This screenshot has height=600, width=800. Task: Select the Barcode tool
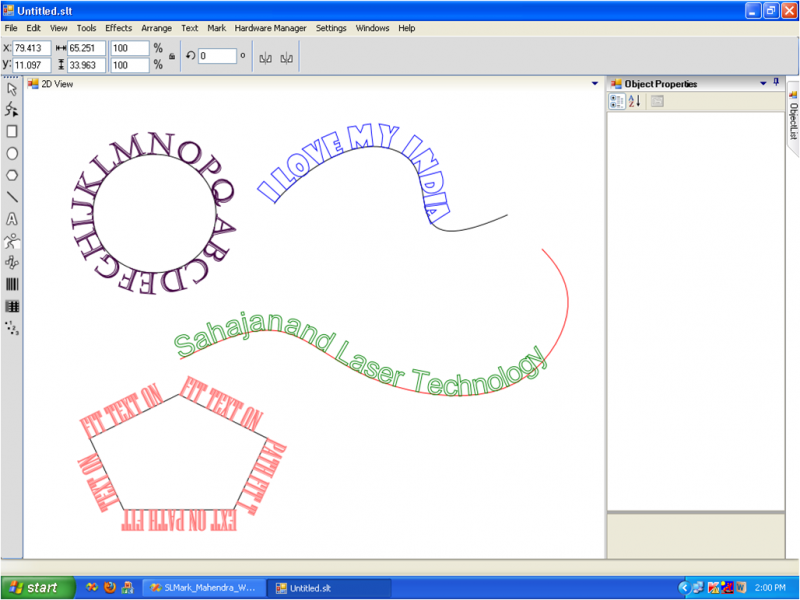(x=12, y=284)
